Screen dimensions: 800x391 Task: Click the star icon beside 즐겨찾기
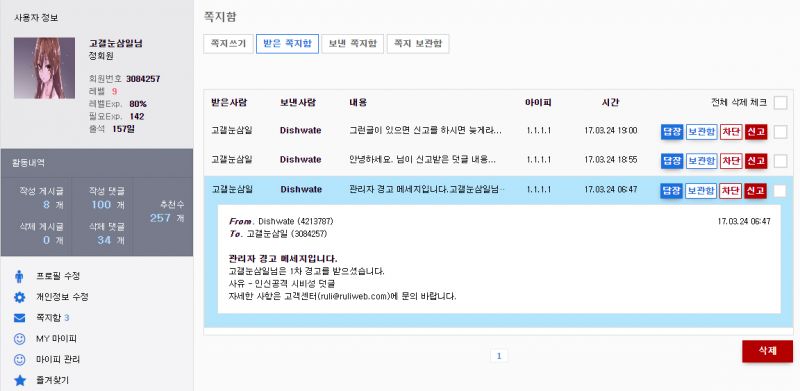pyautogui.click(x=19, y=380)
